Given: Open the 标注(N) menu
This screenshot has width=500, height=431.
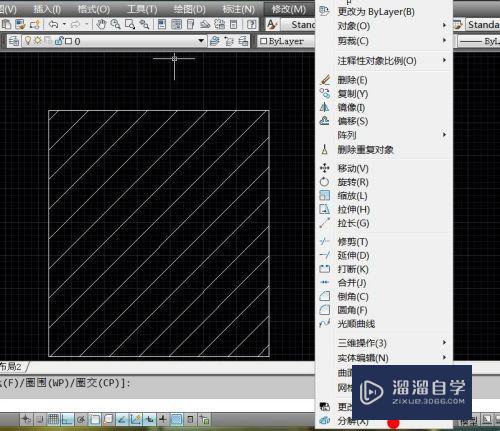Looking at the screenshot, I should pyautogui.click(x=239, y=9).
